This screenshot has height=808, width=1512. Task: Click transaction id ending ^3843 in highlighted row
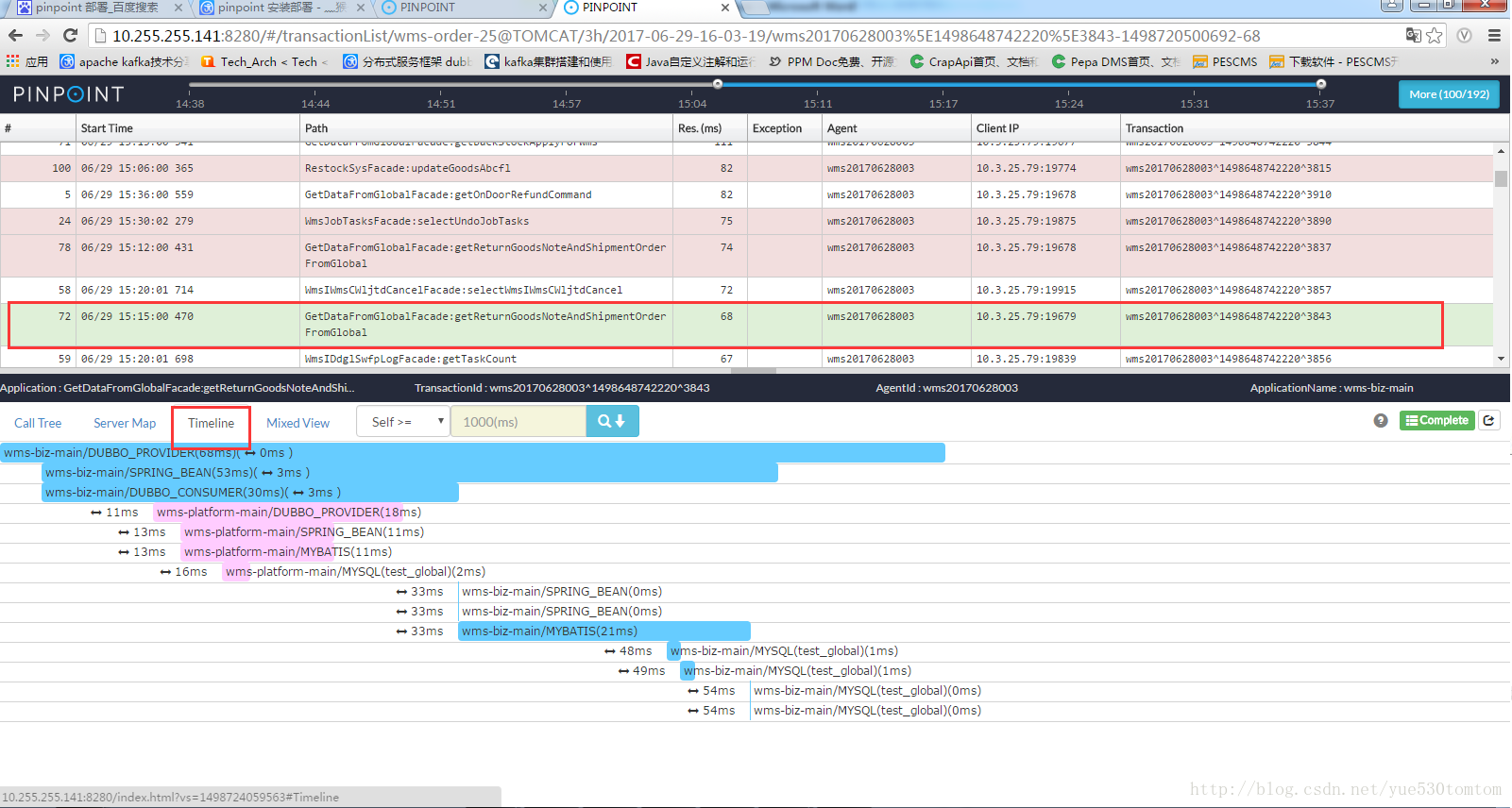tap(1228, 316)
